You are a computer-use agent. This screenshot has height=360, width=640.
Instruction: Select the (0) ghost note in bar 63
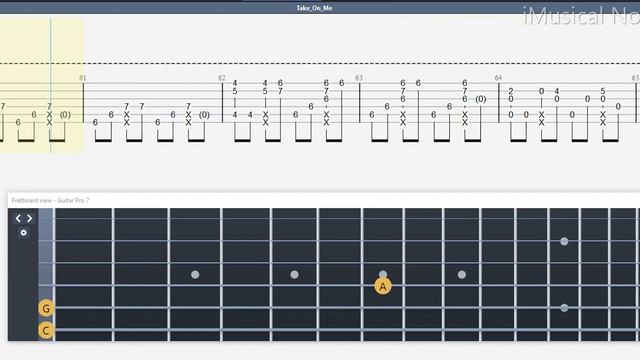click(x=481, y=99)
